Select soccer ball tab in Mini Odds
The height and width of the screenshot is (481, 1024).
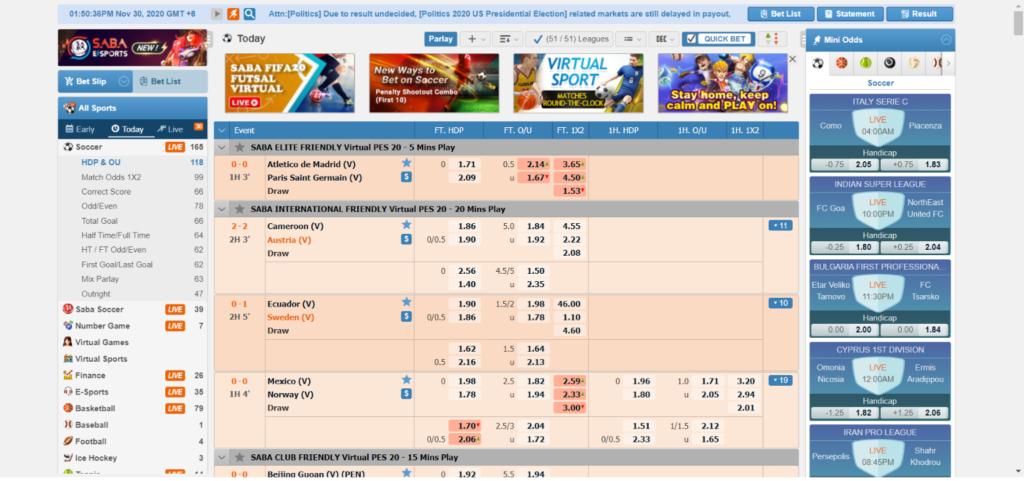pos(818,63)
